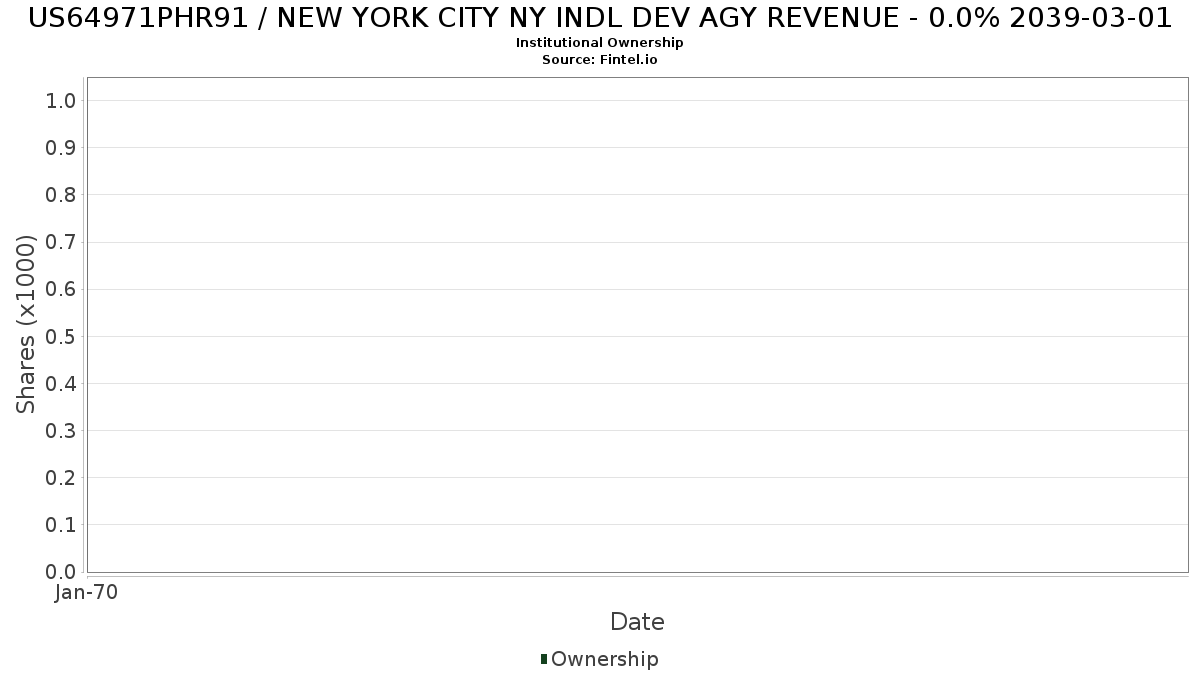Click the 0.3 y-axis tick label
1200x675 pixels.
pyautogui.click(x=61, y=430)
